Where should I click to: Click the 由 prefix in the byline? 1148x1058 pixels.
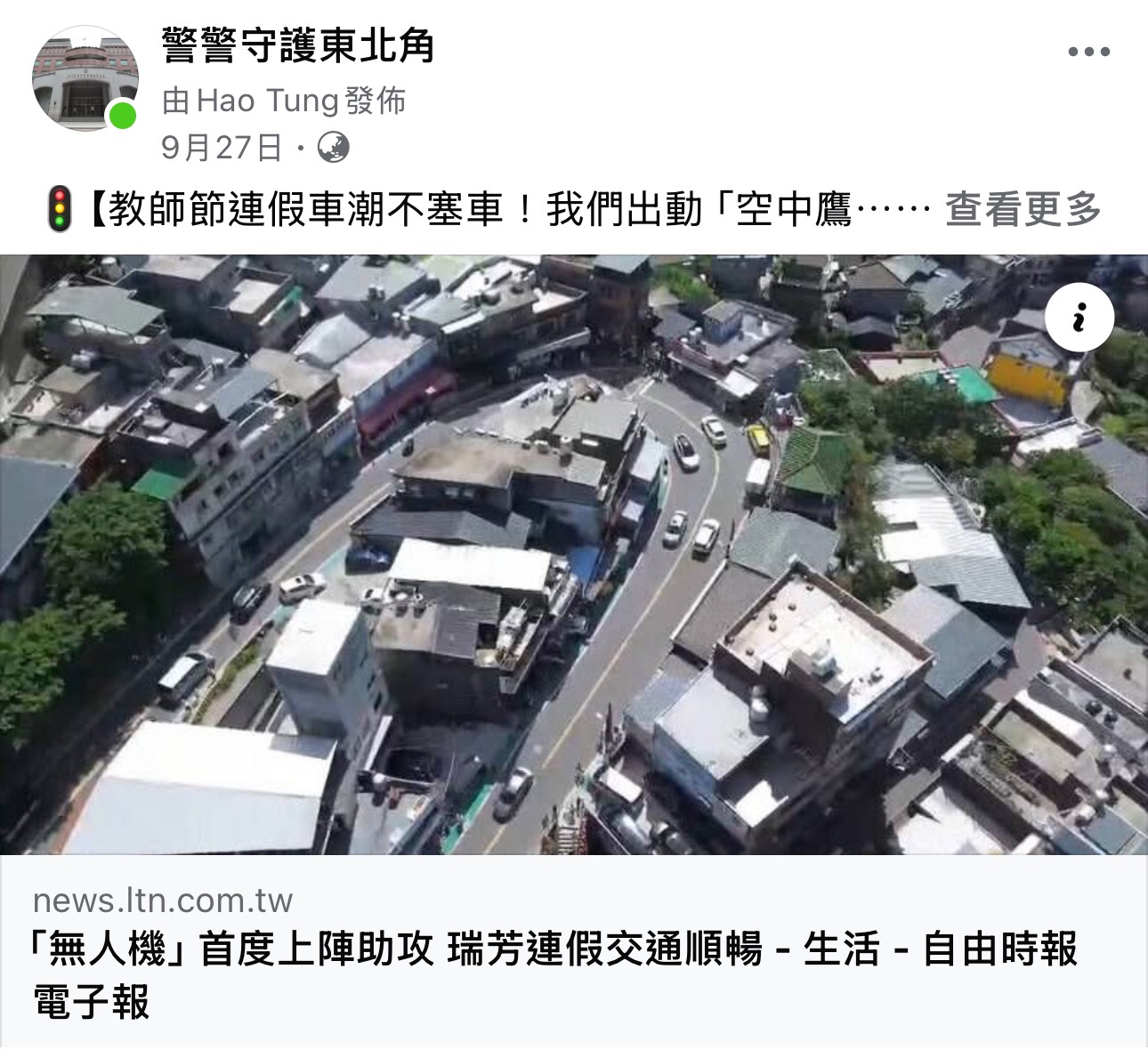point(176,101)
